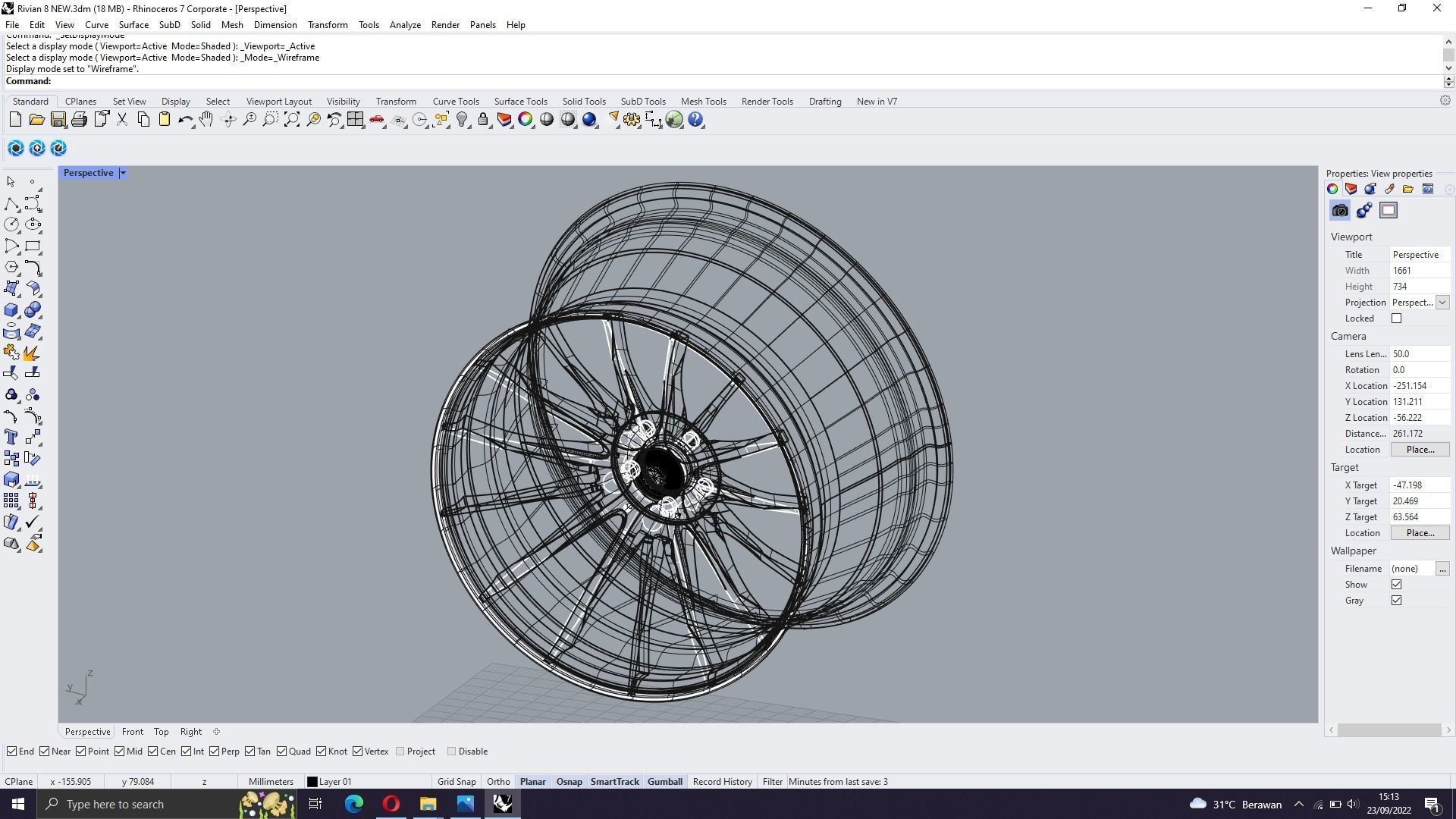Open Windows Start menu
1456x819 pixels.
pyautogui.click(x=18, y=804)
